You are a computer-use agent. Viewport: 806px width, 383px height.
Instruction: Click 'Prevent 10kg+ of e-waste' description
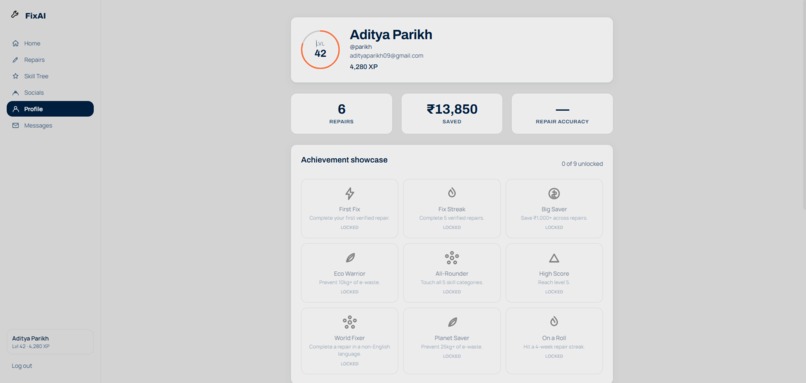(350, 282)
